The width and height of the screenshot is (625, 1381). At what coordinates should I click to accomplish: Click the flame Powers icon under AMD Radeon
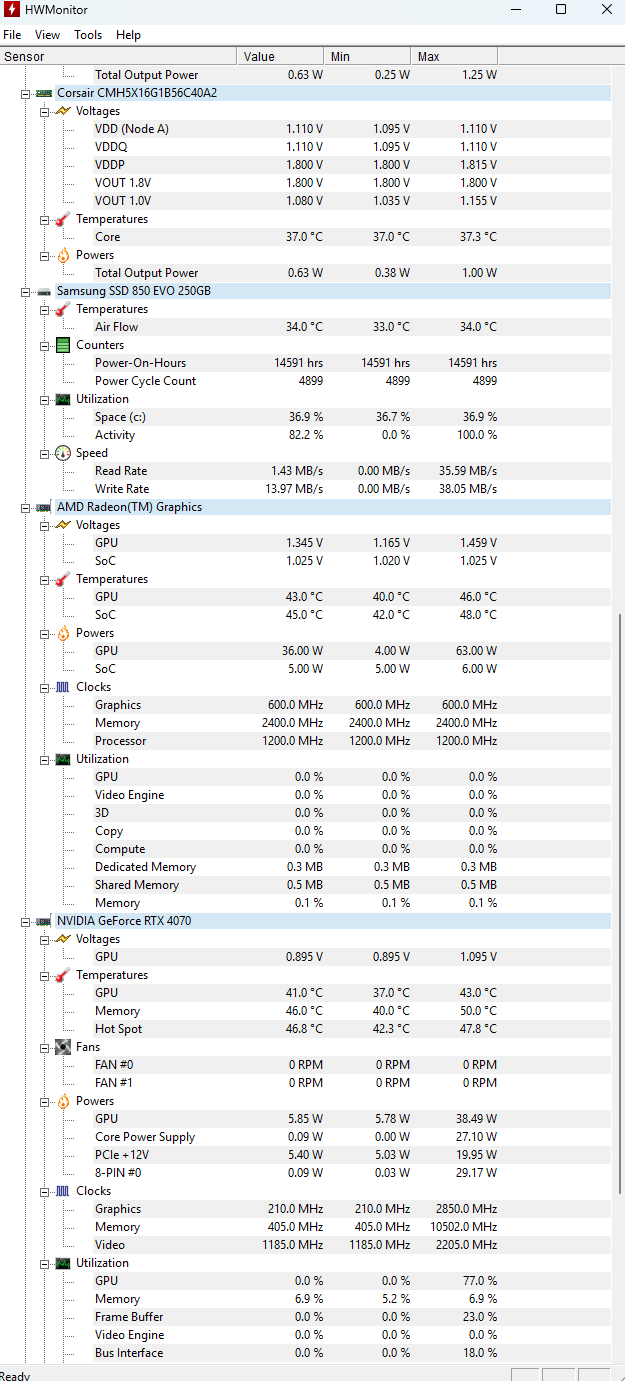[x=62, y=633]
